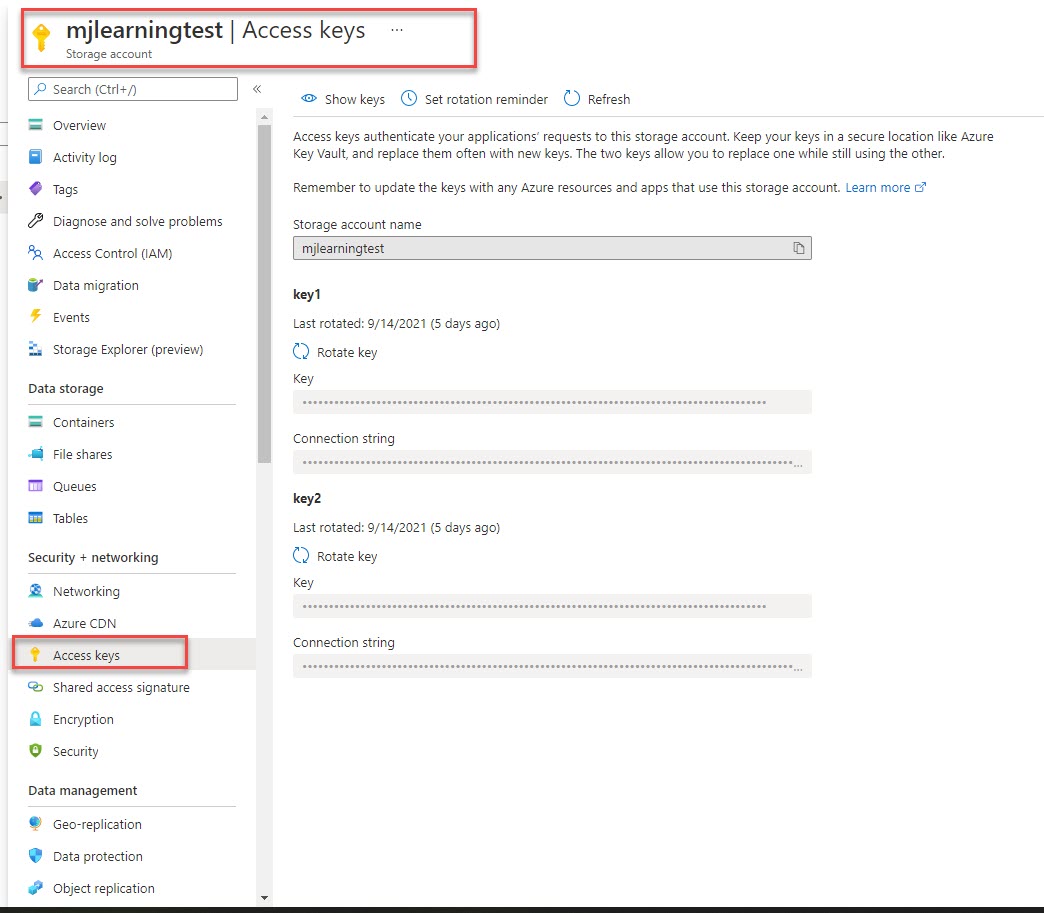Click the Rotate key label for key2
The image size is (1044, 913).
click(347, 556)
